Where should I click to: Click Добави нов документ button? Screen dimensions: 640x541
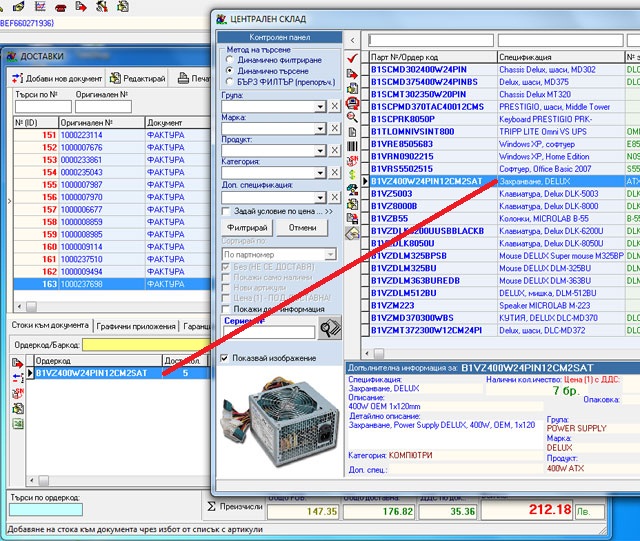pyautogui.click(x=57, y=78)
